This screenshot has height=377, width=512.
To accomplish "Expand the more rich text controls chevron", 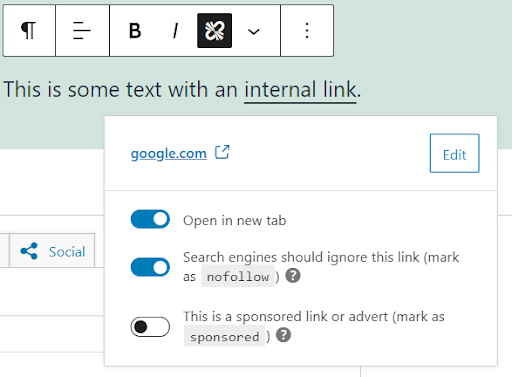I will point(254,31).
